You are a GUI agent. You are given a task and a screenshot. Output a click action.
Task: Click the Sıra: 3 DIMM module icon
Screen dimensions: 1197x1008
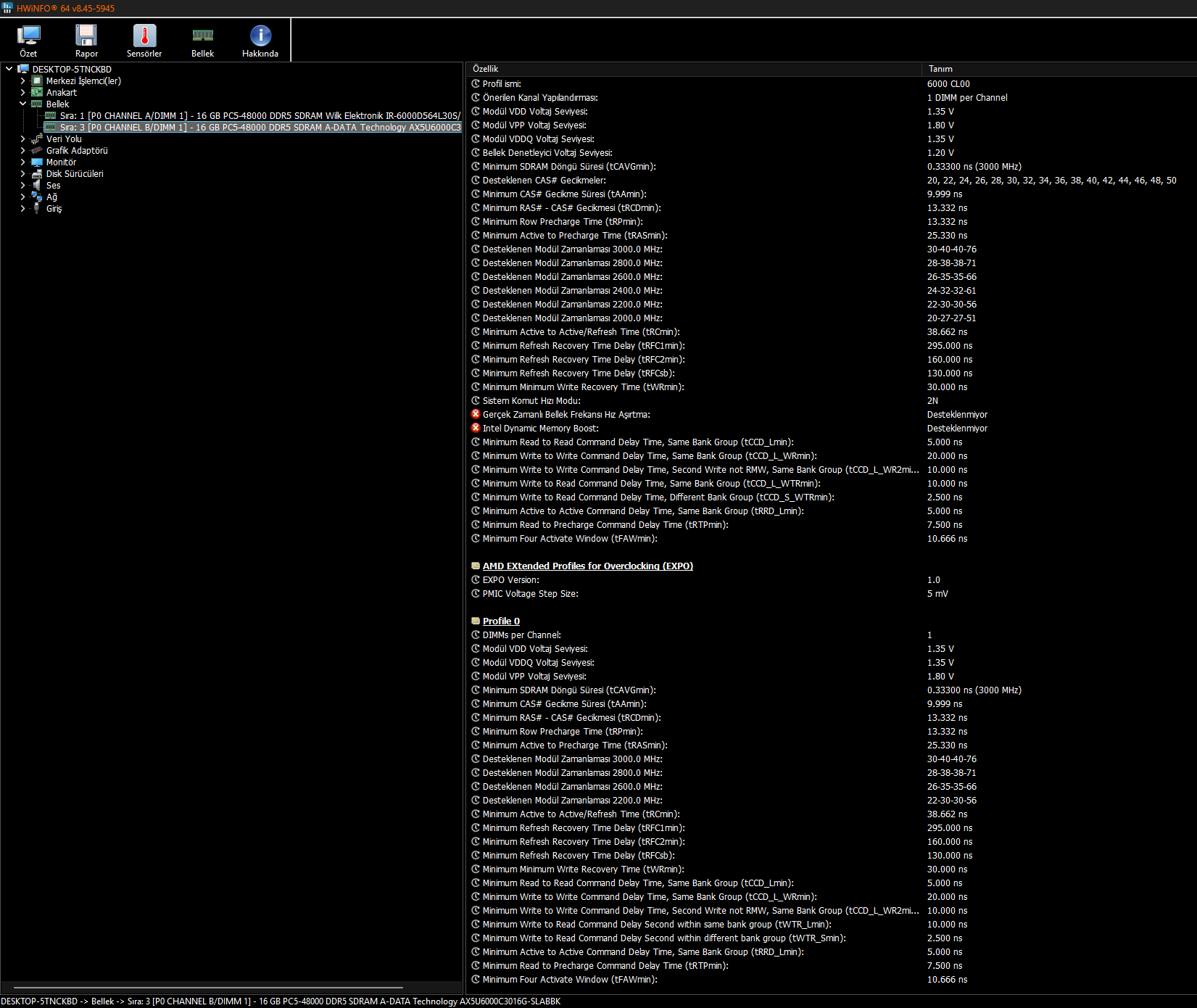[51, 127]
